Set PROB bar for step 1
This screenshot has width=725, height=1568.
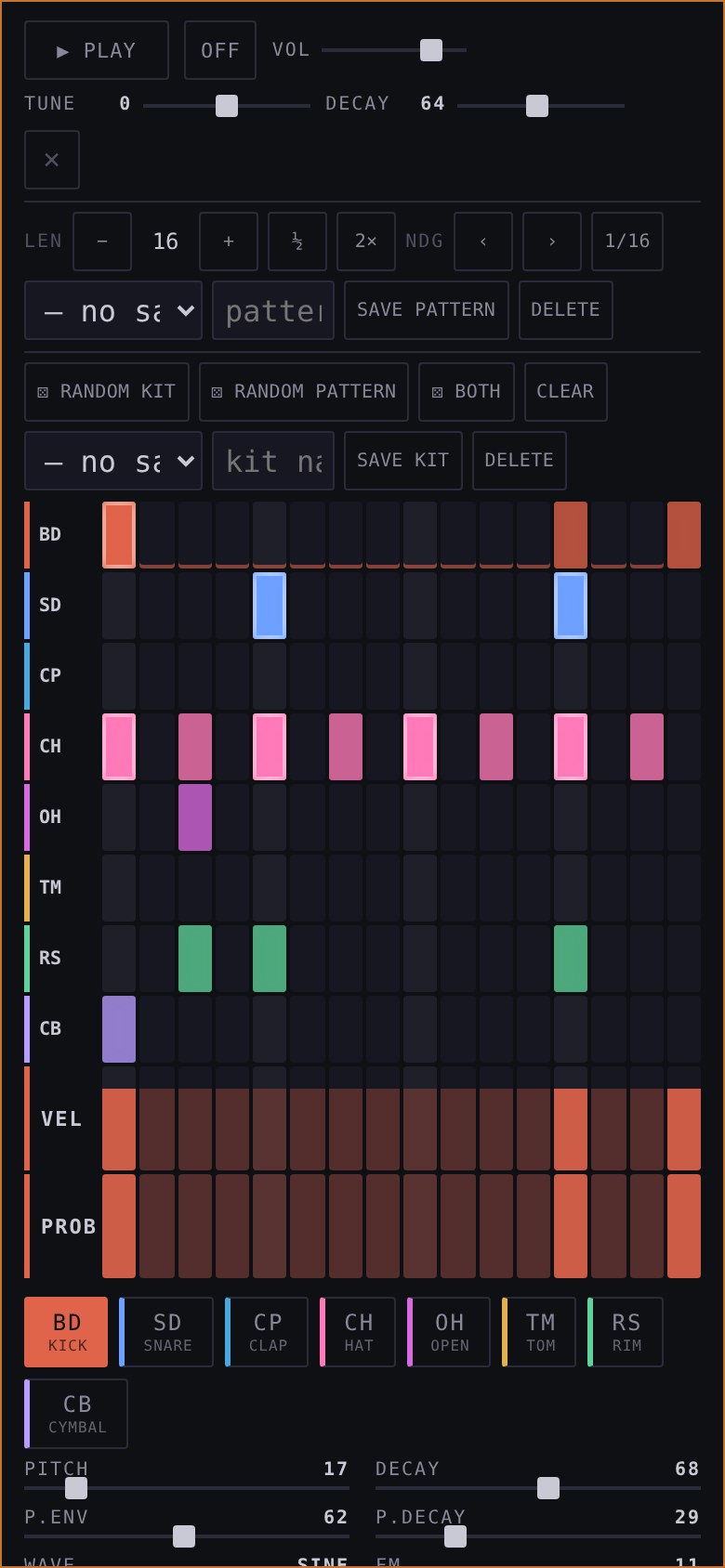119,1226
